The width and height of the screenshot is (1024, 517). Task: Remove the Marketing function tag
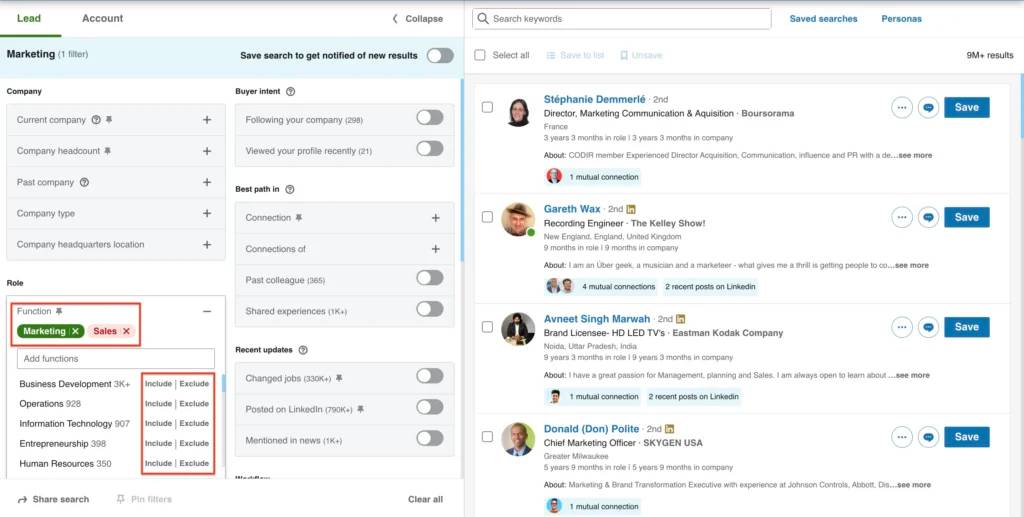pos(75,331)
